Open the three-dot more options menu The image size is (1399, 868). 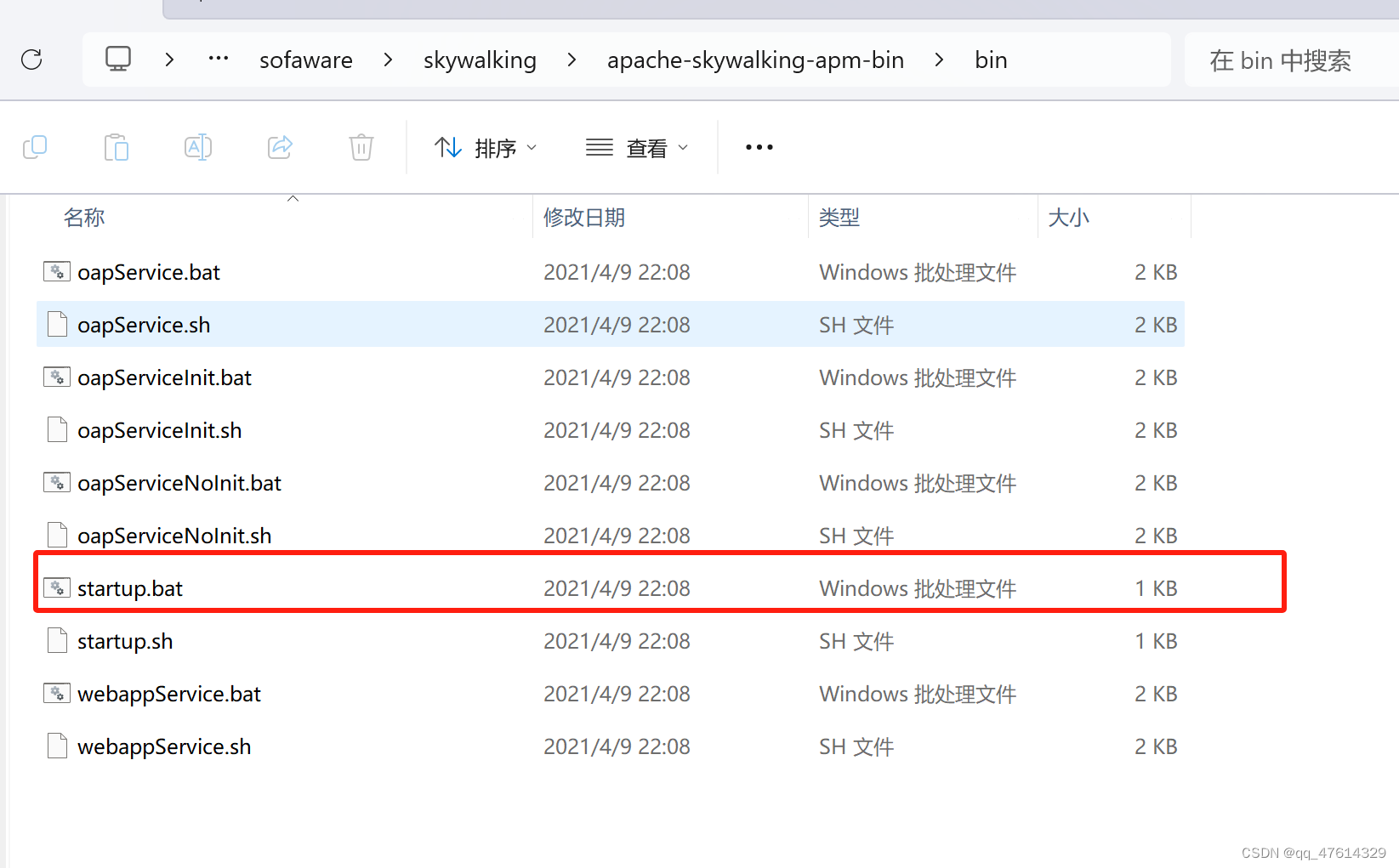[759, 147]
